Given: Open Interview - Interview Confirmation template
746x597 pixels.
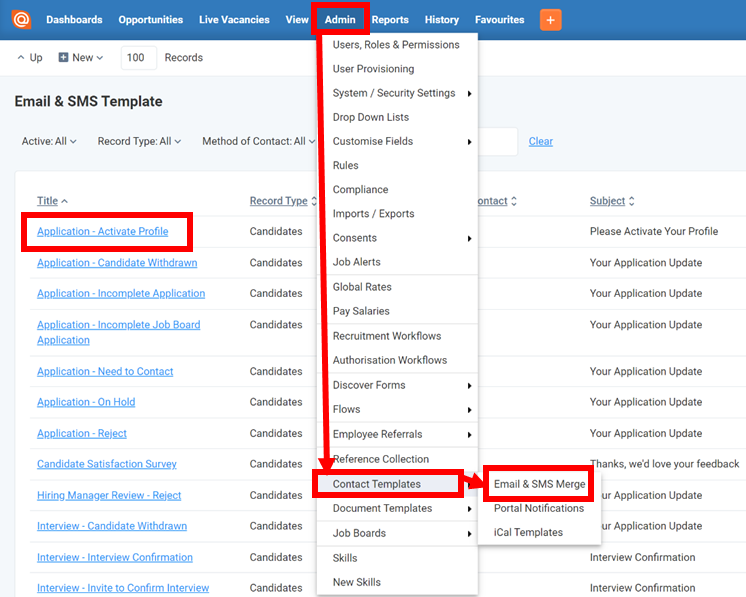Looking at the screenshot, I should click(115, 558).
